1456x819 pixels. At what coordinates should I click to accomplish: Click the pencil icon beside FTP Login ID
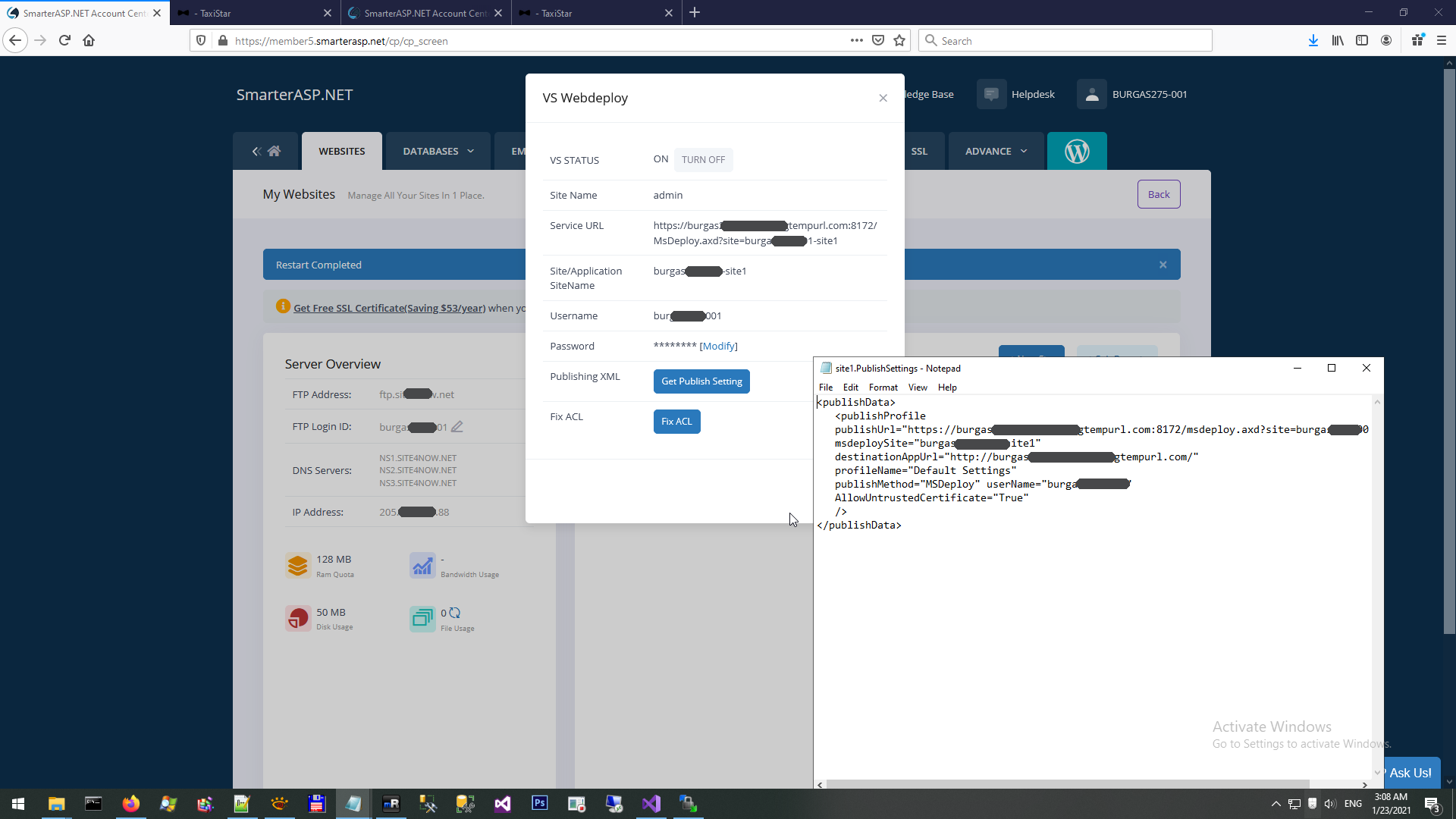[457, 427]
